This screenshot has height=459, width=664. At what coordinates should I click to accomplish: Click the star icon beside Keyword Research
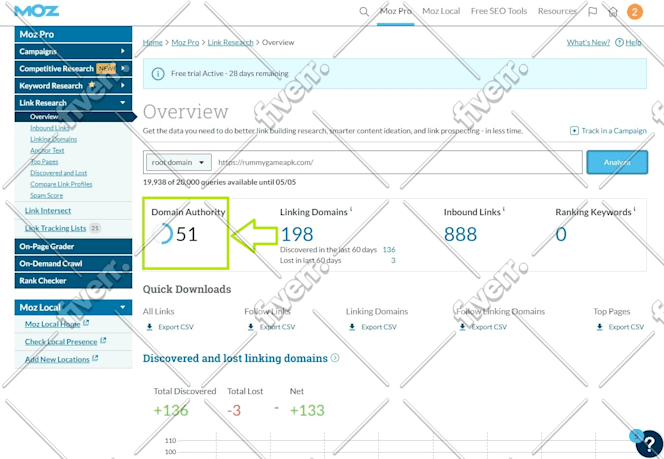pyautogui.click(x=91, y=85)
